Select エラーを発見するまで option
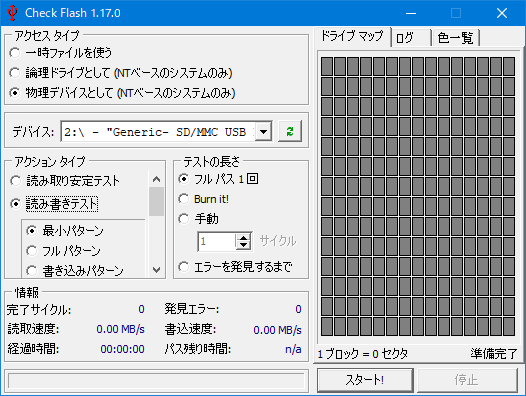The image size is (526, 396). click(x=235, y=267)
